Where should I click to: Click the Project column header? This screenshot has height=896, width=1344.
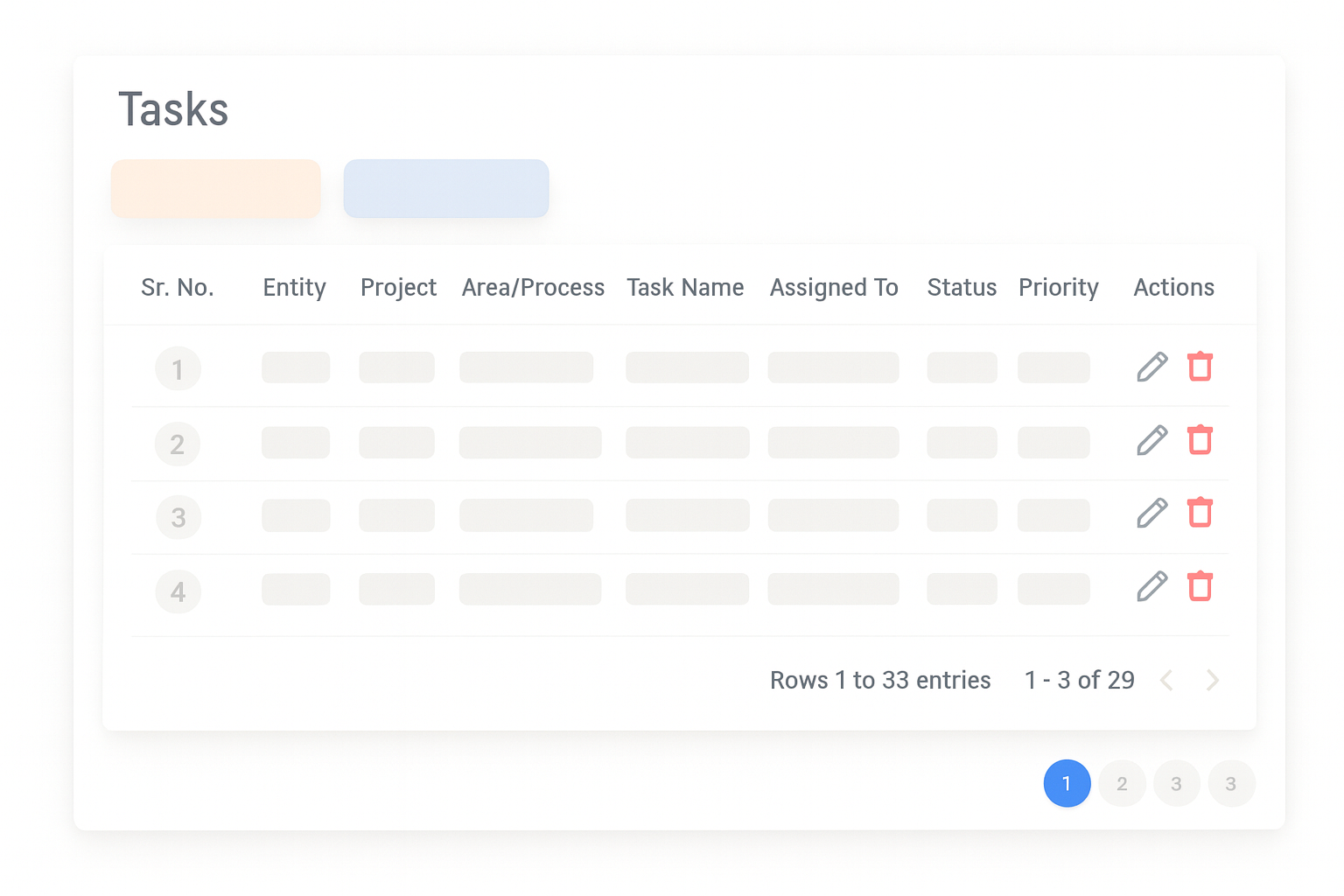tap(399, 289)
